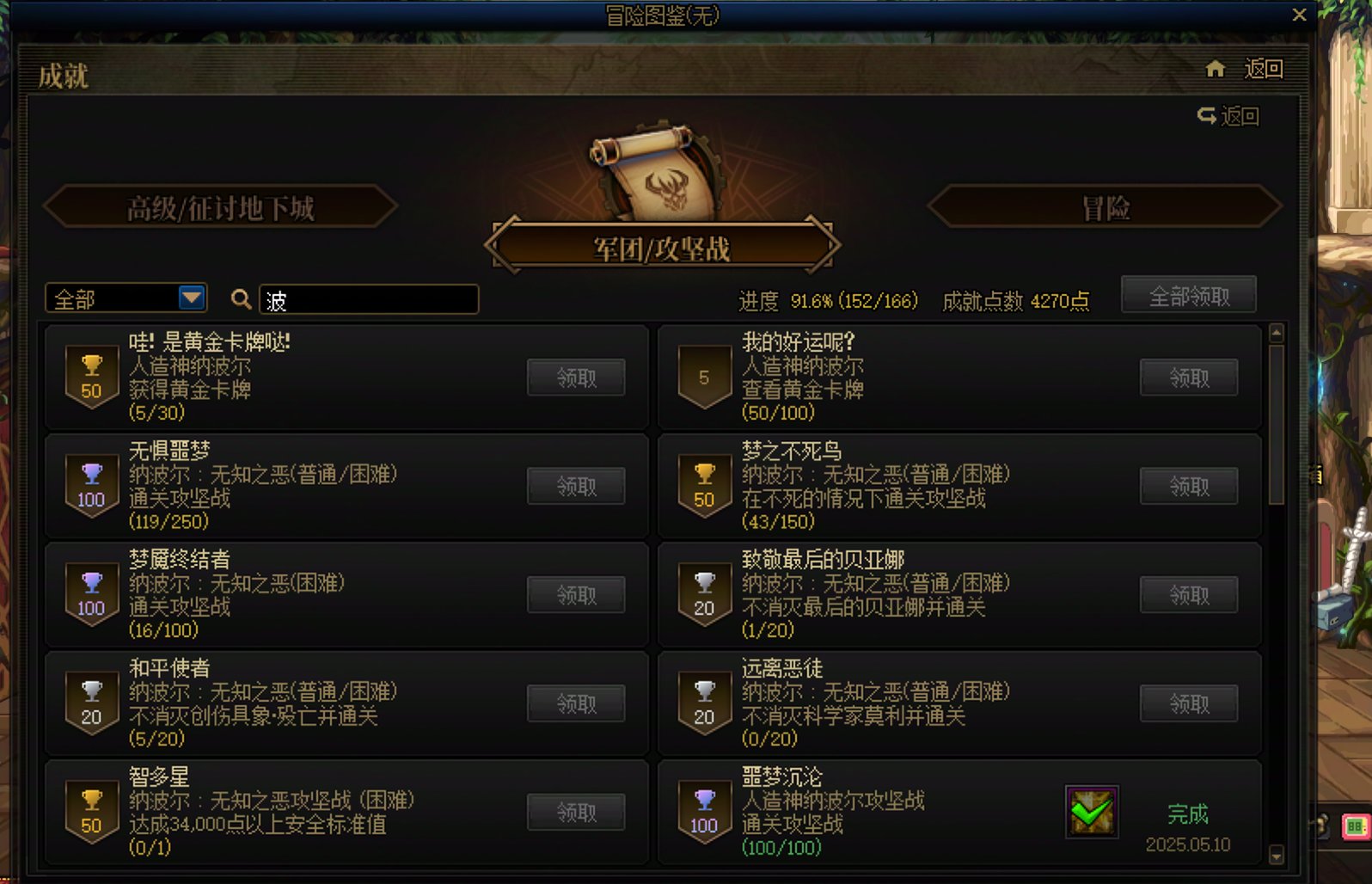Click the gold 50 trophy badge for 哇!是黄金卡牌哒!
Viewport: 1372px width, 884px height.
pyautogui.click(x=91, y=378)
